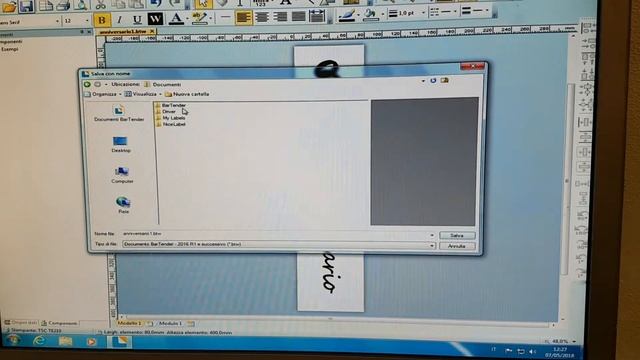Click the Salva button
Viewport: 640px width, 360px height.
(457, 236)
